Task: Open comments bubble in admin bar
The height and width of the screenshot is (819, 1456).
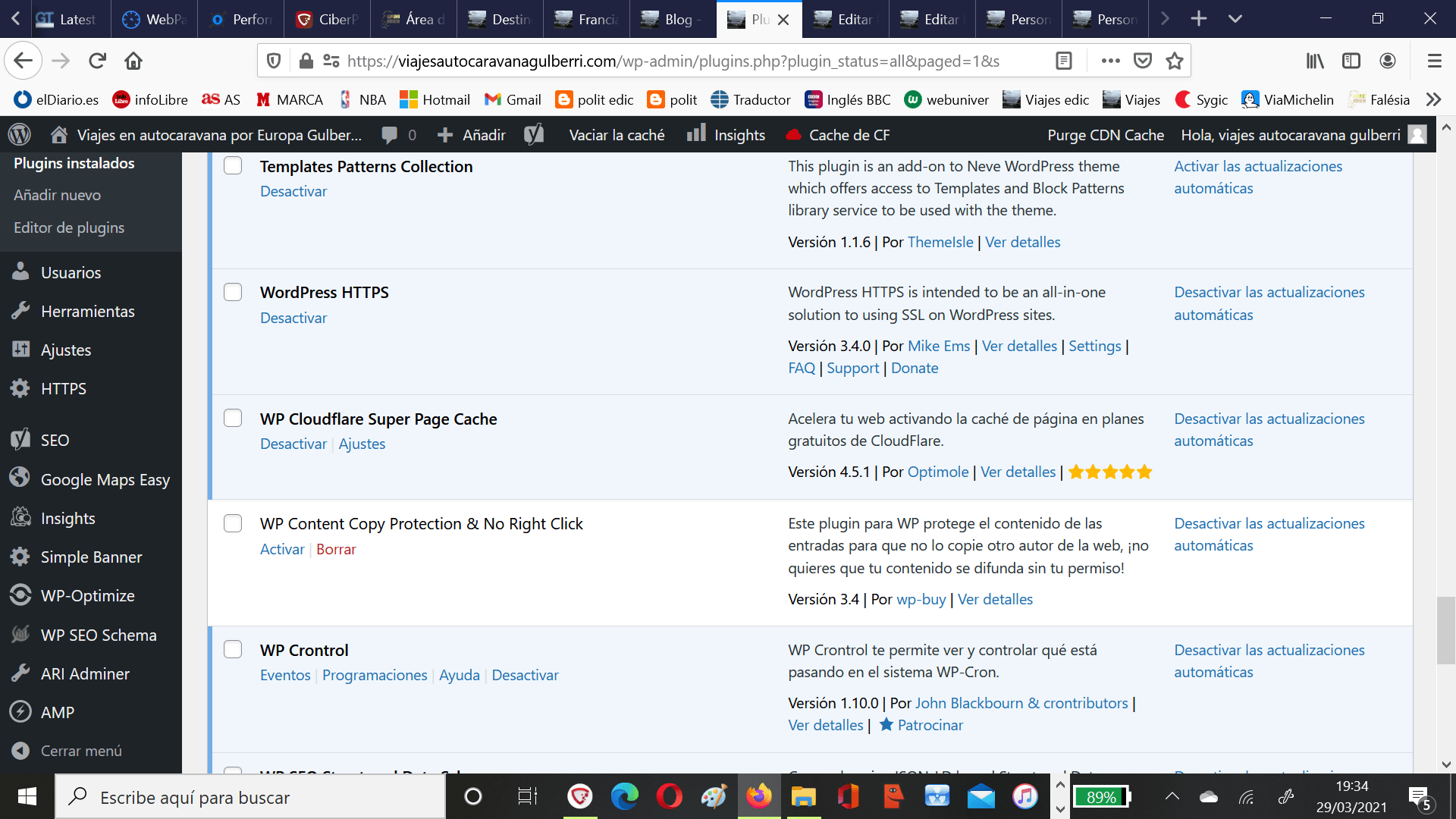Action: point(399,135)
